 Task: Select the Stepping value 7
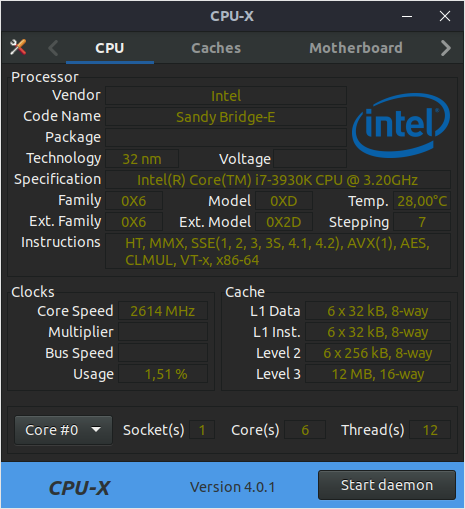[422, 222]
